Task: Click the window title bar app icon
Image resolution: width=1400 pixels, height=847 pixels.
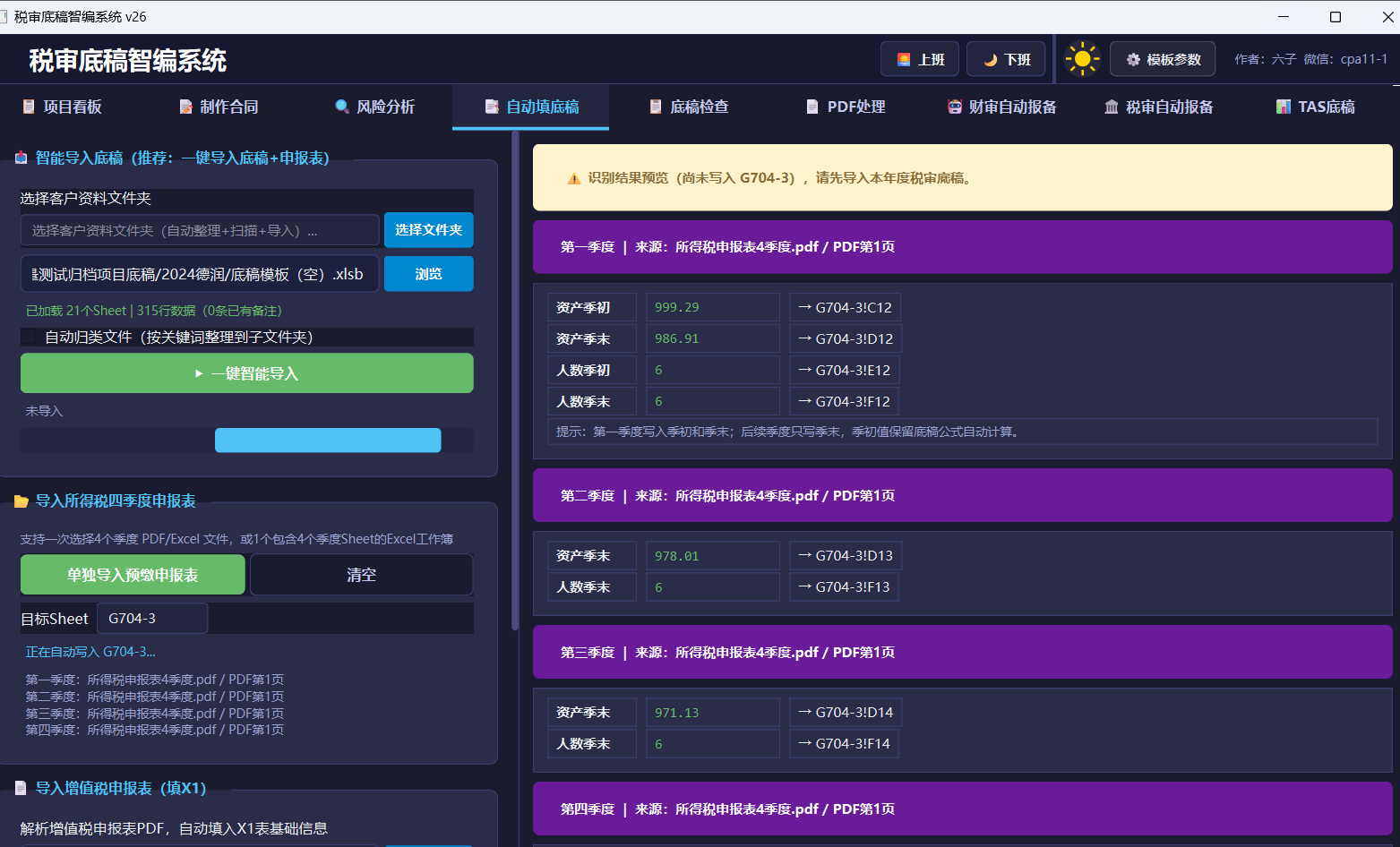Action: pyautogui.click(x=4, y=17)
